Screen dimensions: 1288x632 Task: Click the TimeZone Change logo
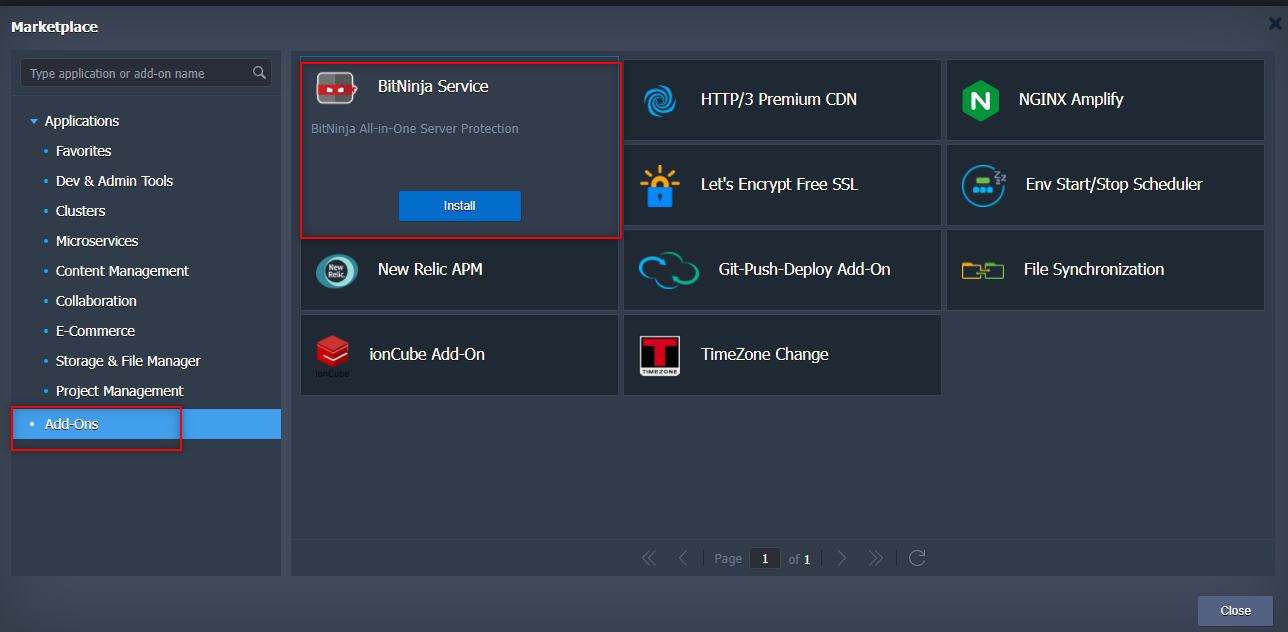660,356
